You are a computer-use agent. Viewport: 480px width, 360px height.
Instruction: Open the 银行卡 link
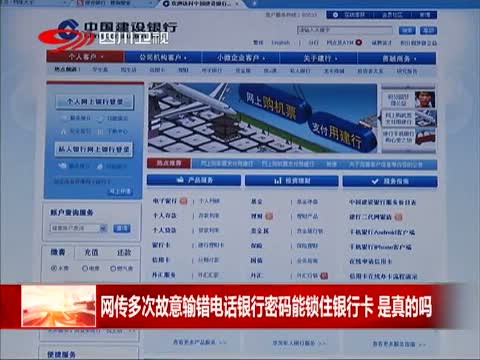click(161, 245)
